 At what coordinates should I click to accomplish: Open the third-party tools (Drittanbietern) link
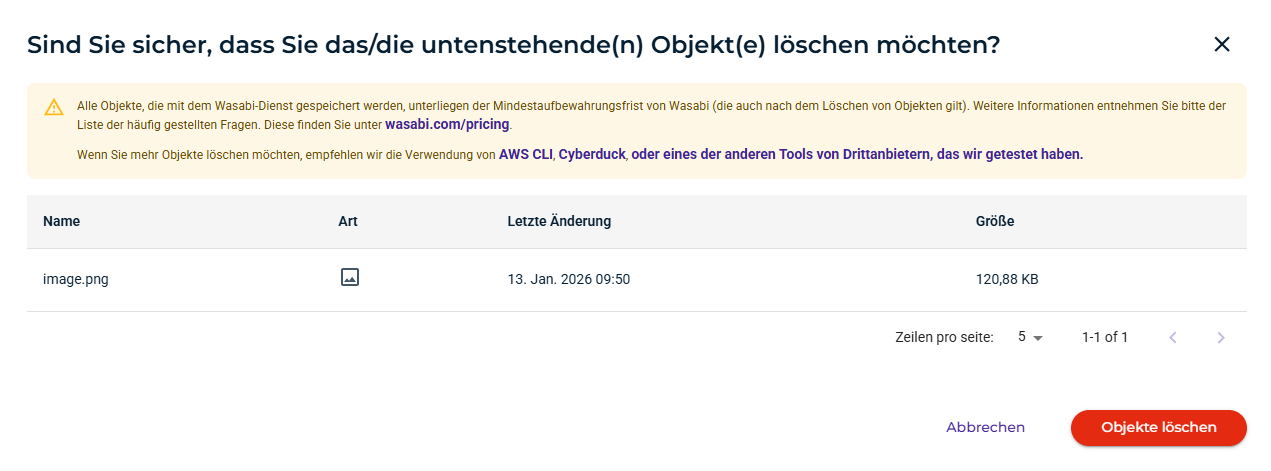(x=857, y=155)
